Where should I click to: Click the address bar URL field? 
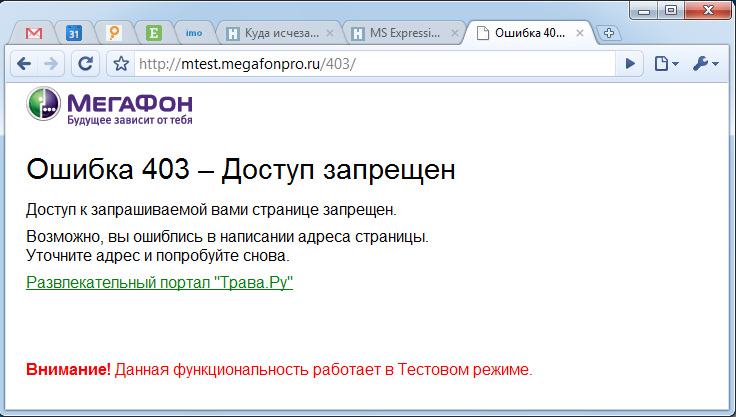click(375, 63)
